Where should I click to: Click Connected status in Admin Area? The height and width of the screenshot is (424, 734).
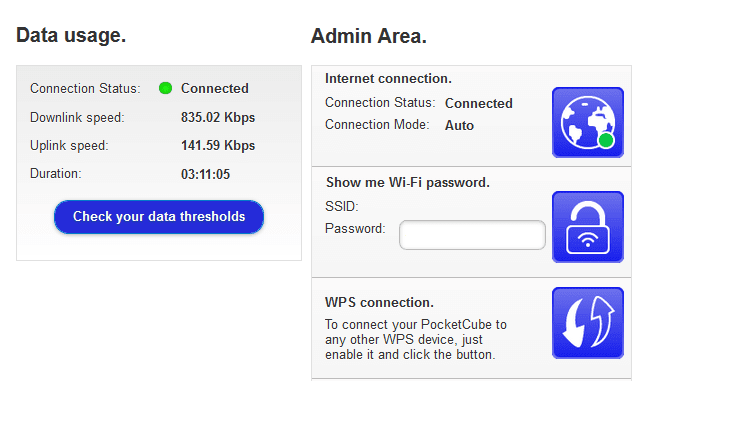click(x=478, y=103)
